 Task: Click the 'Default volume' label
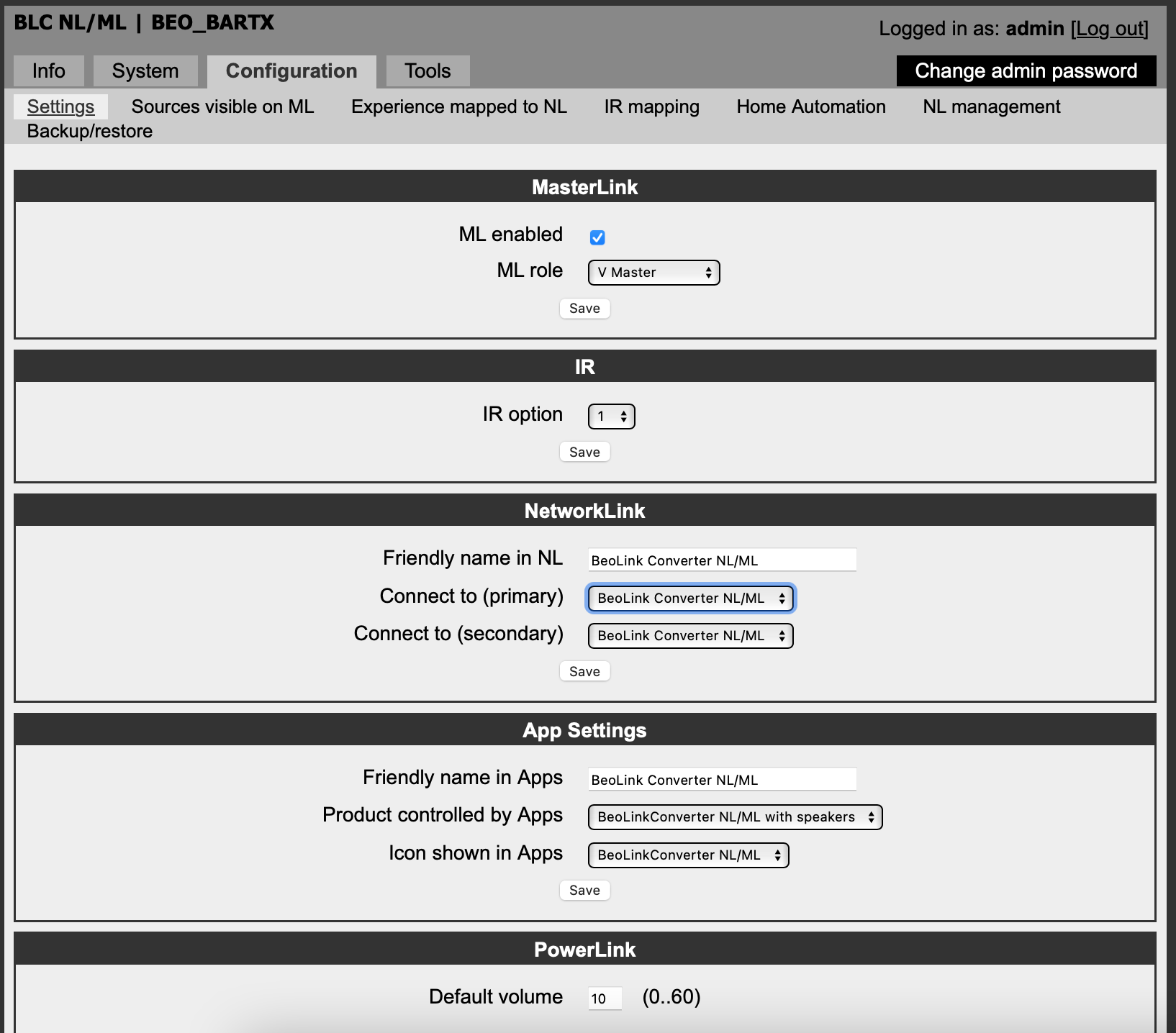click(x=496, y=997)
